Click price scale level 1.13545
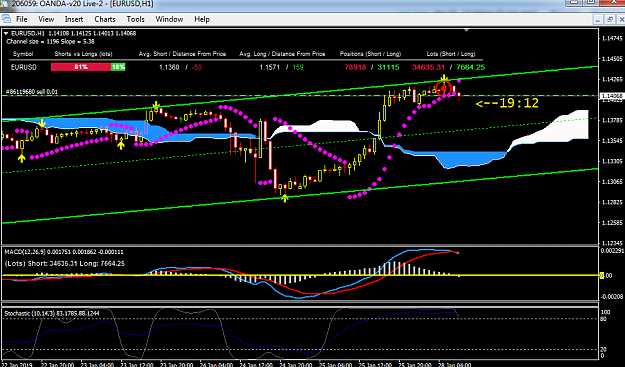 (611, 141)
